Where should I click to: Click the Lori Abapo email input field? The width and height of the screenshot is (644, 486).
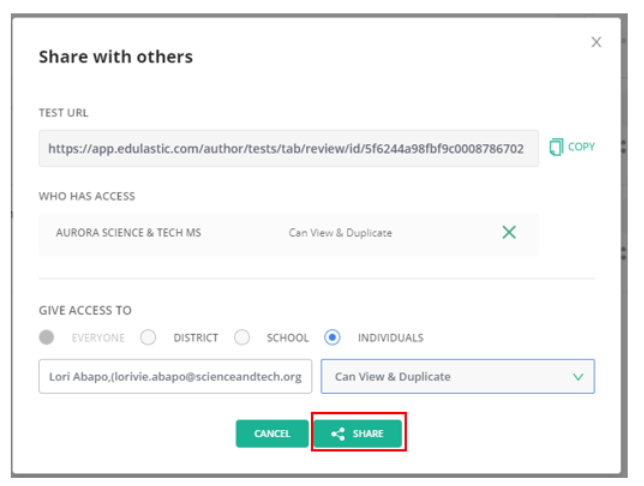[175, 376]
